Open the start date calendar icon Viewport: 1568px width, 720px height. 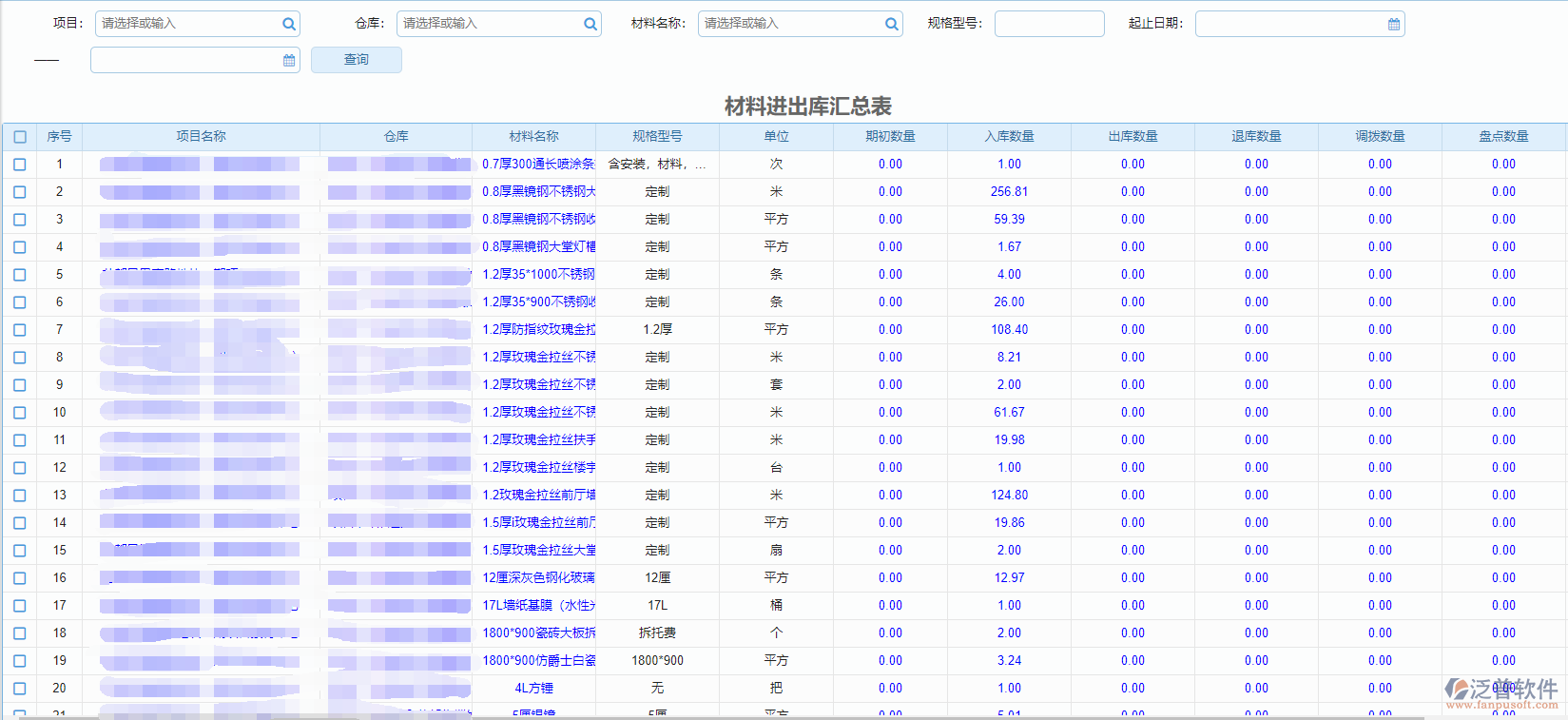(1394, 24)
